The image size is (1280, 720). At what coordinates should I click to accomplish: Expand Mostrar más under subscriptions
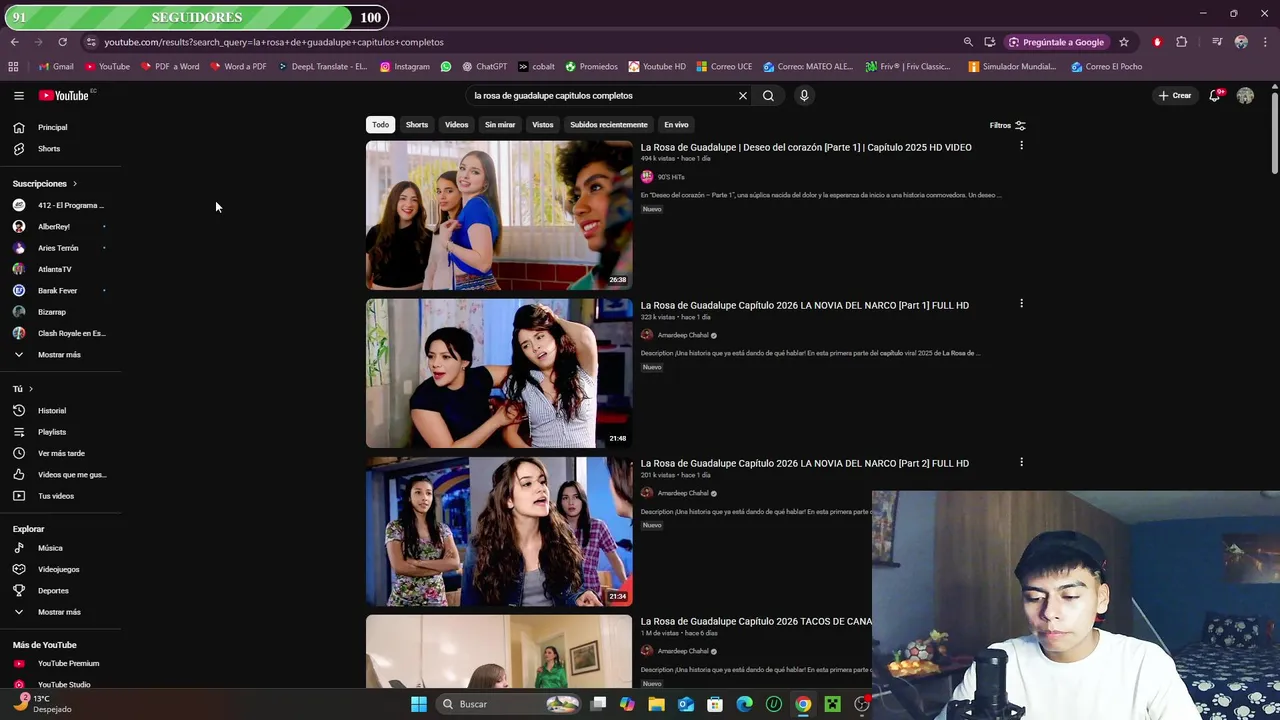coord(60,355)
